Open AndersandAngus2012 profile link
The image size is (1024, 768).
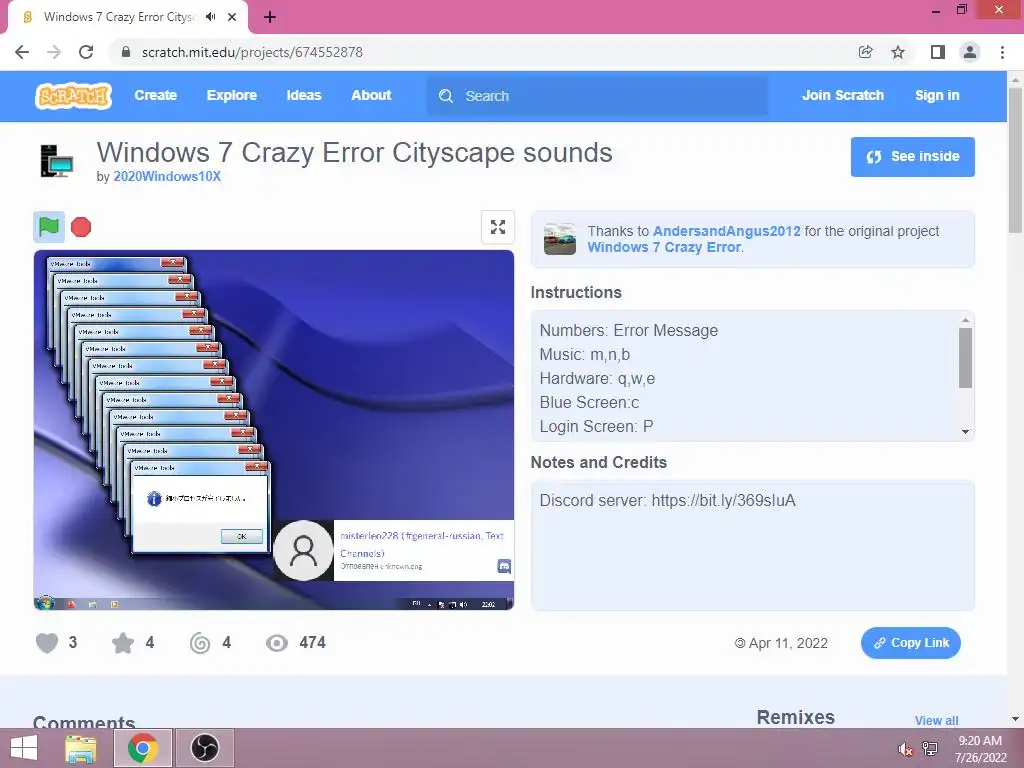click(x=726, y=231)
